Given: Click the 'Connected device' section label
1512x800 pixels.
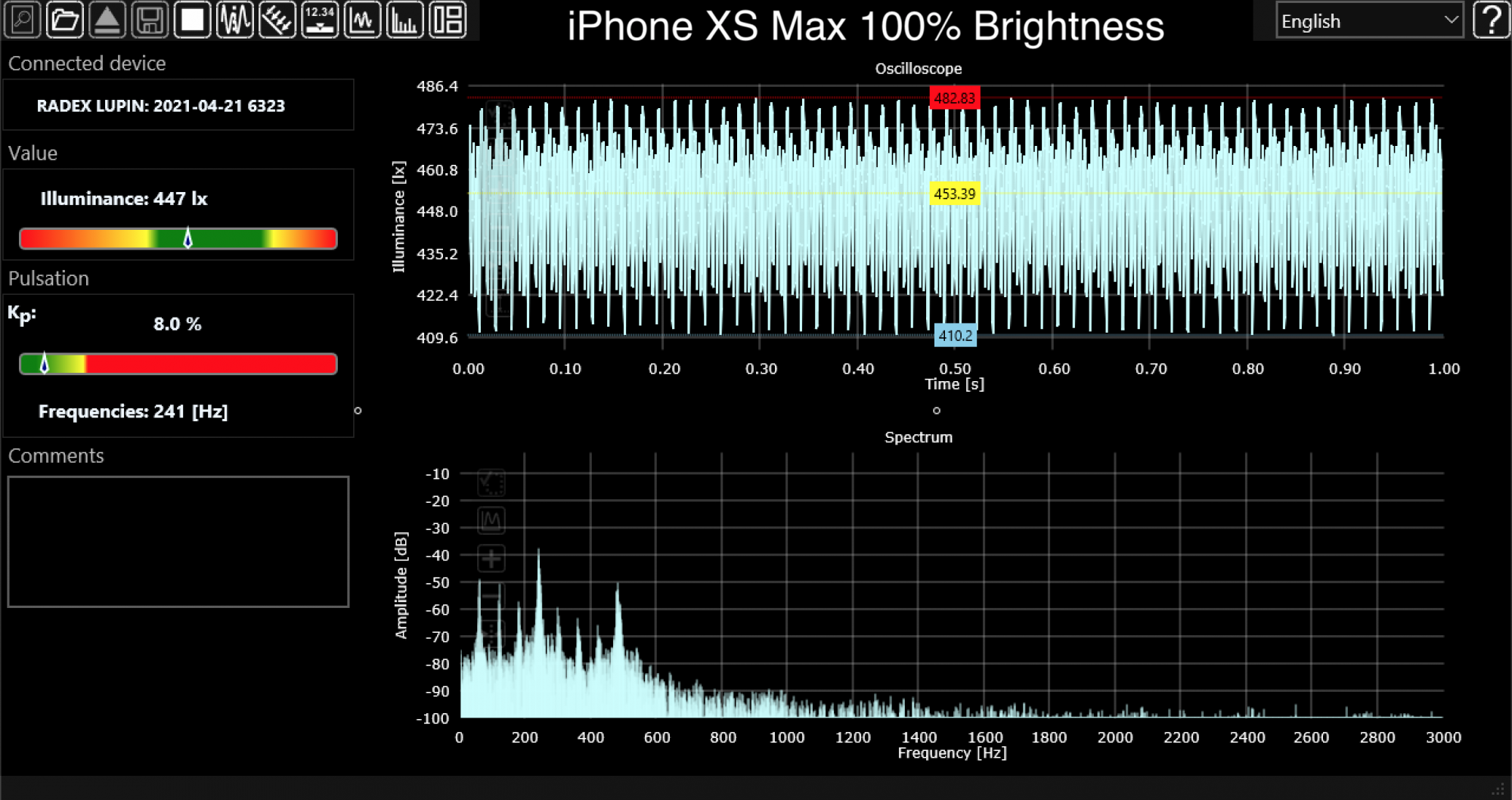Looking at the screenshot, I should coord(87,64).
